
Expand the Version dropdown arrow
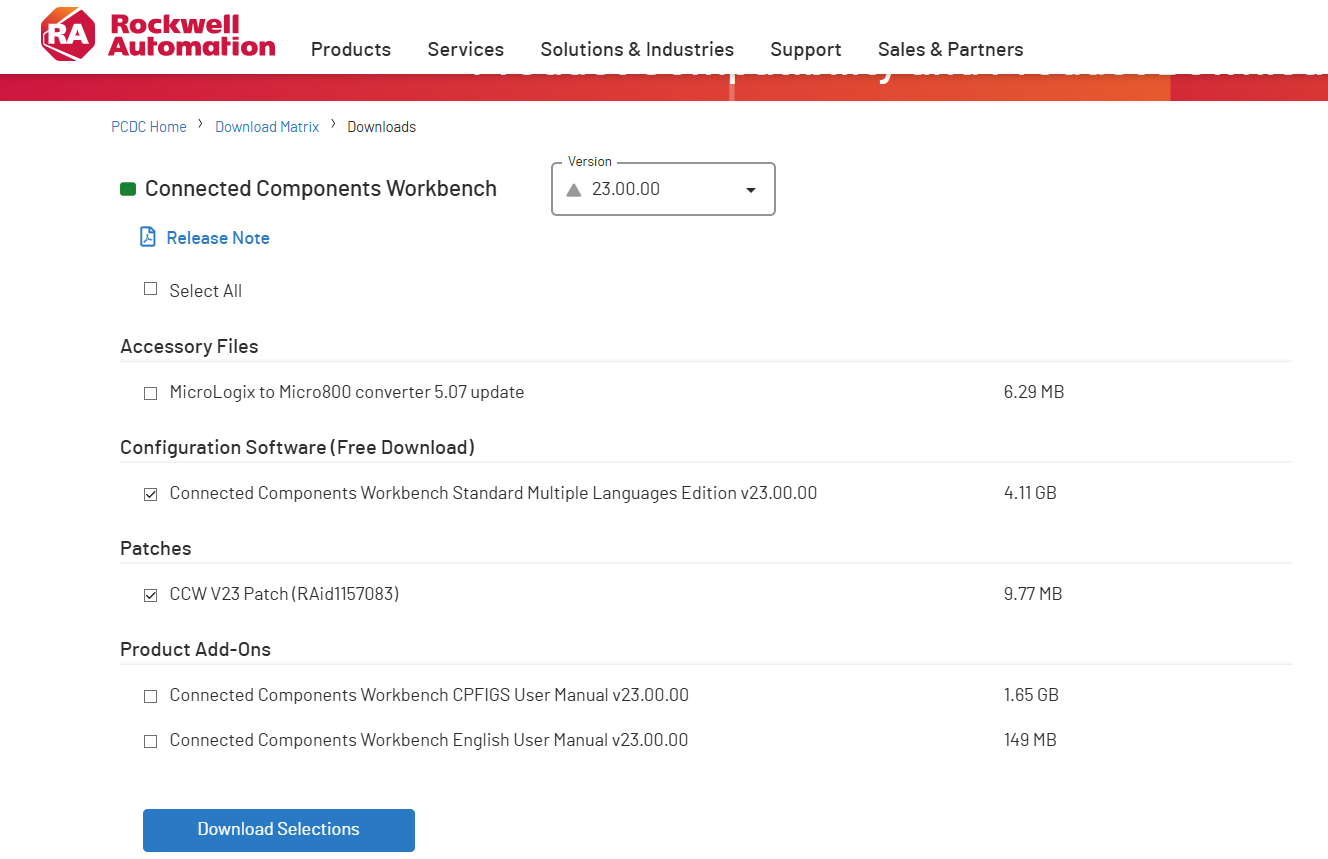[751, 190]
